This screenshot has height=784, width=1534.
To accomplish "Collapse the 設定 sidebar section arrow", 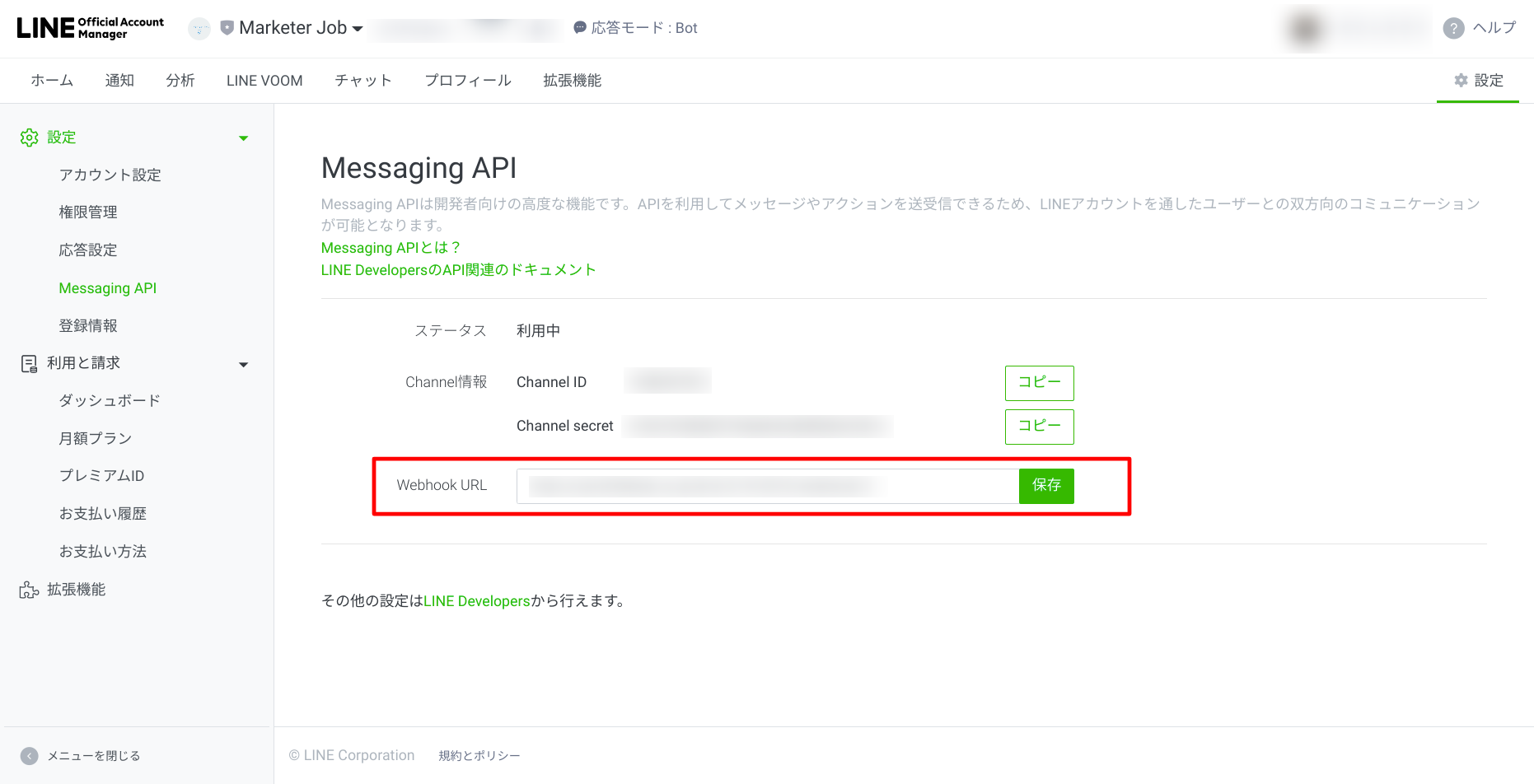I will click(243, 138).
